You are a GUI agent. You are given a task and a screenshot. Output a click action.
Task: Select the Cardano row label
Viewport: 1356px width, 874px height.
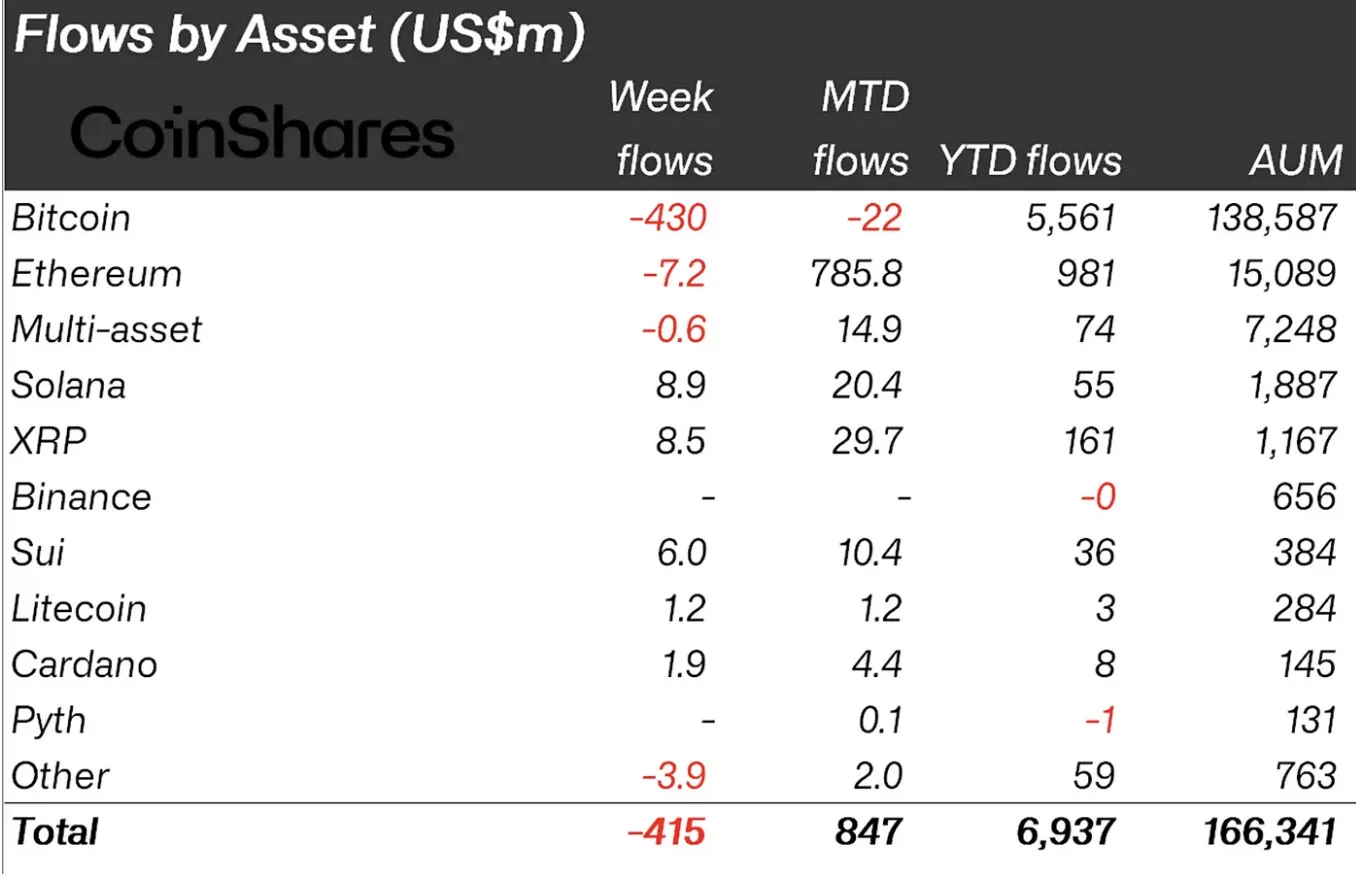84,665
